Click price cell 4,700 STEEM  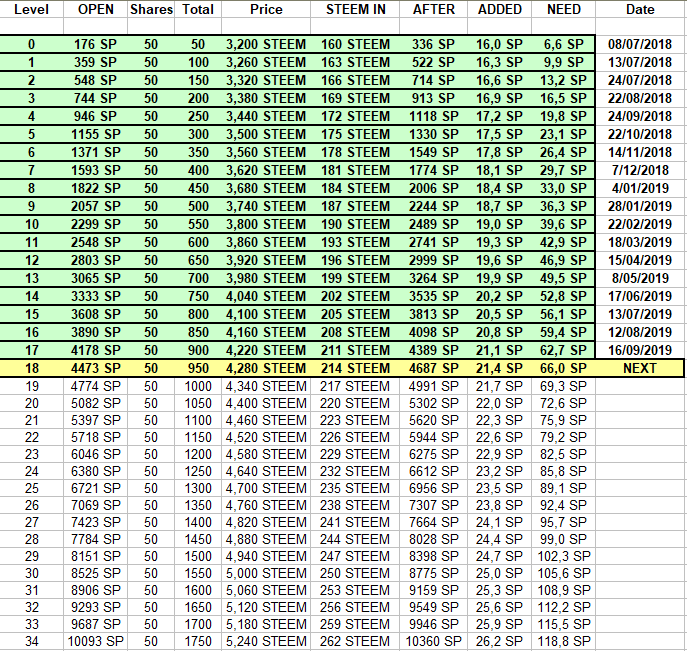point(266,488)
